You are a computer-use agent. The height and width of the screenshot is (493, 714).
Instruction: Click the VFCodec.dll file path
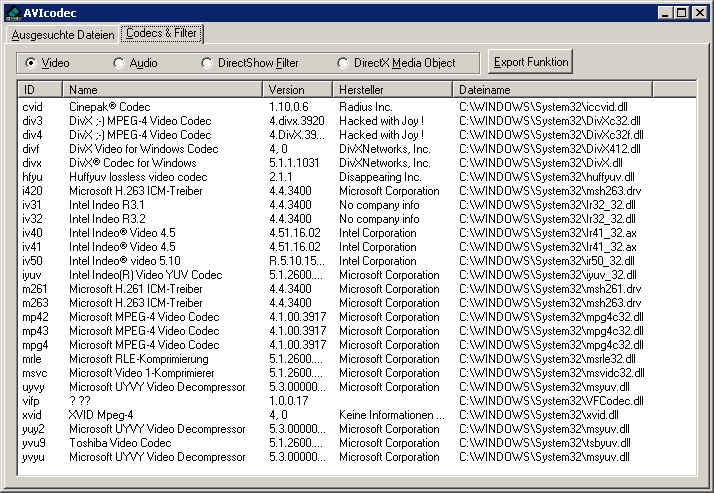(x=551, y=402)
